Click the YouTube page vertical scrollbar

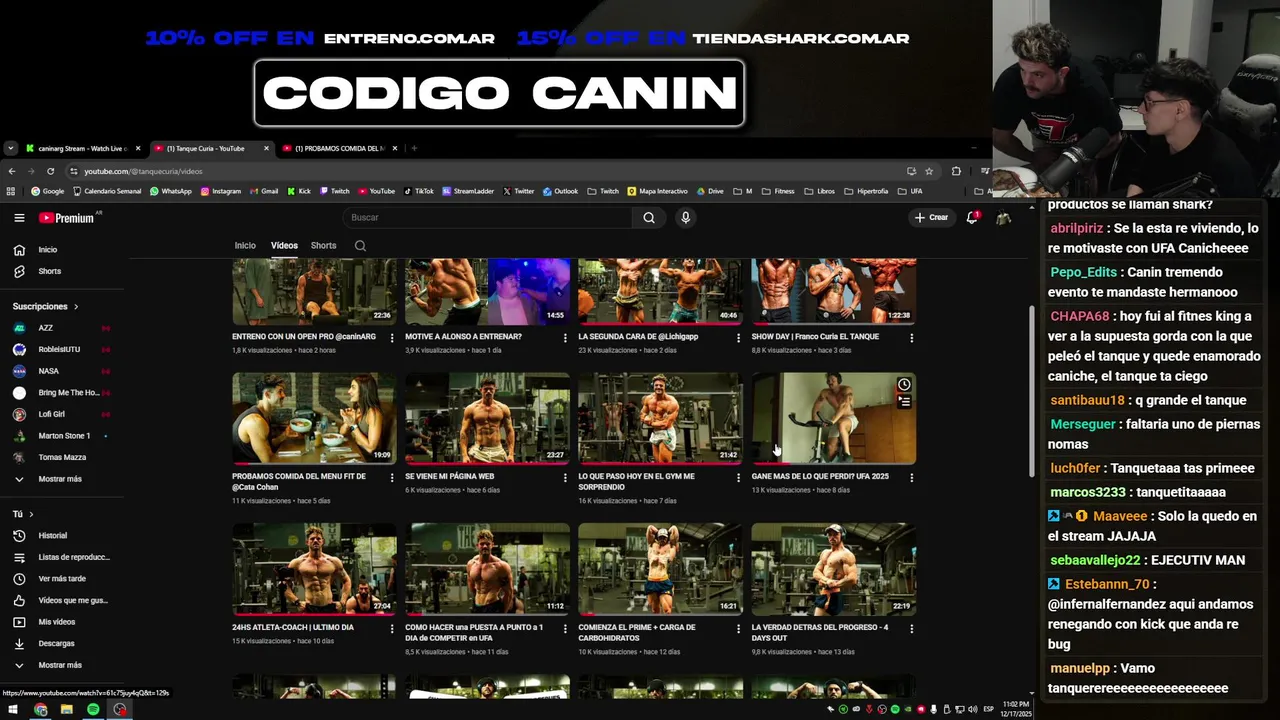click(1032, 392)
